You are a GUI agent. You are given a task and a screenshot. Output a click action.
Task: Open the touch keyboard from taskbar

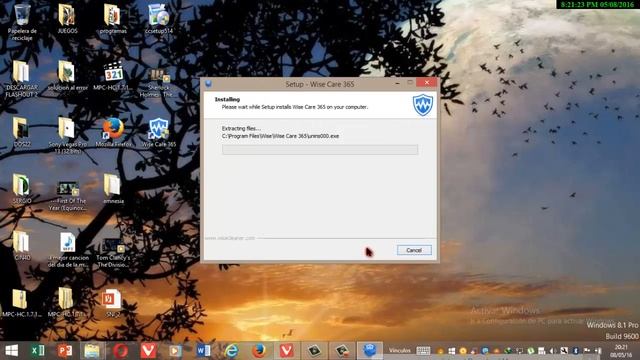point(423,351)
